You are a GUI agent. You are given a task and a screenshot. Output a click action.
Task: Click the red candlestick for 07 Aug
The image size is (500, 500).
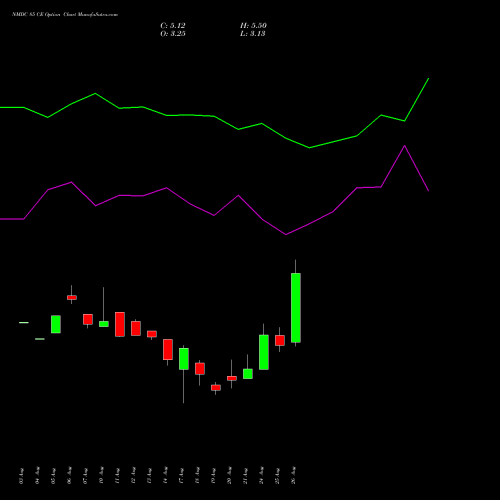click(x=88, y=319)
